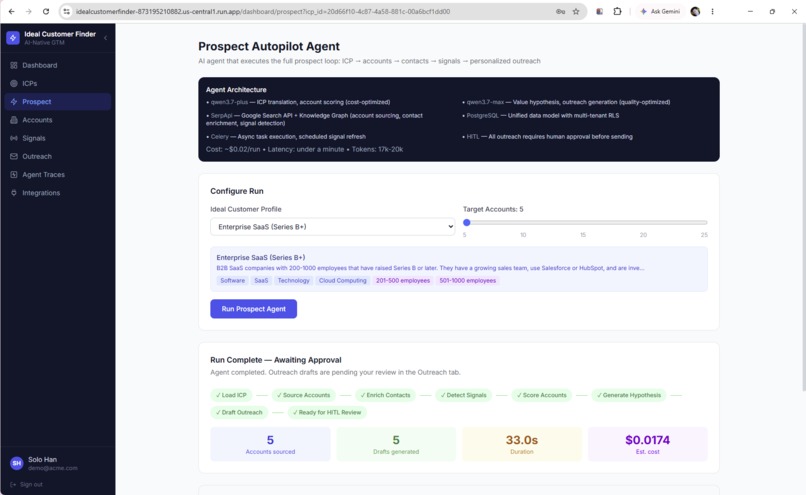This screenshot has height=495, width=806.
Task: Click the Ideal Customer Finder logo icon
Action: [x=13, y=38]
